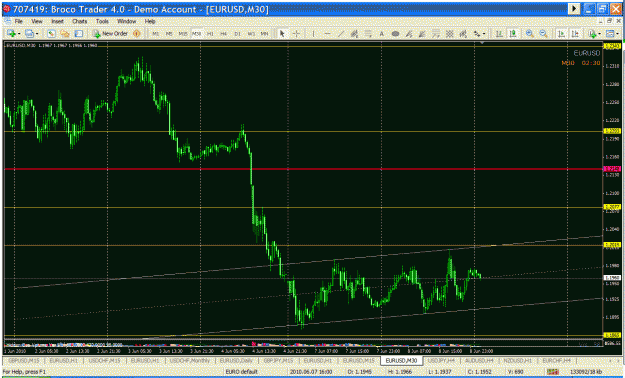Expand the Templates dropdown arrow
The height and width of the screenshot is (378, 625).
[617, 34]
